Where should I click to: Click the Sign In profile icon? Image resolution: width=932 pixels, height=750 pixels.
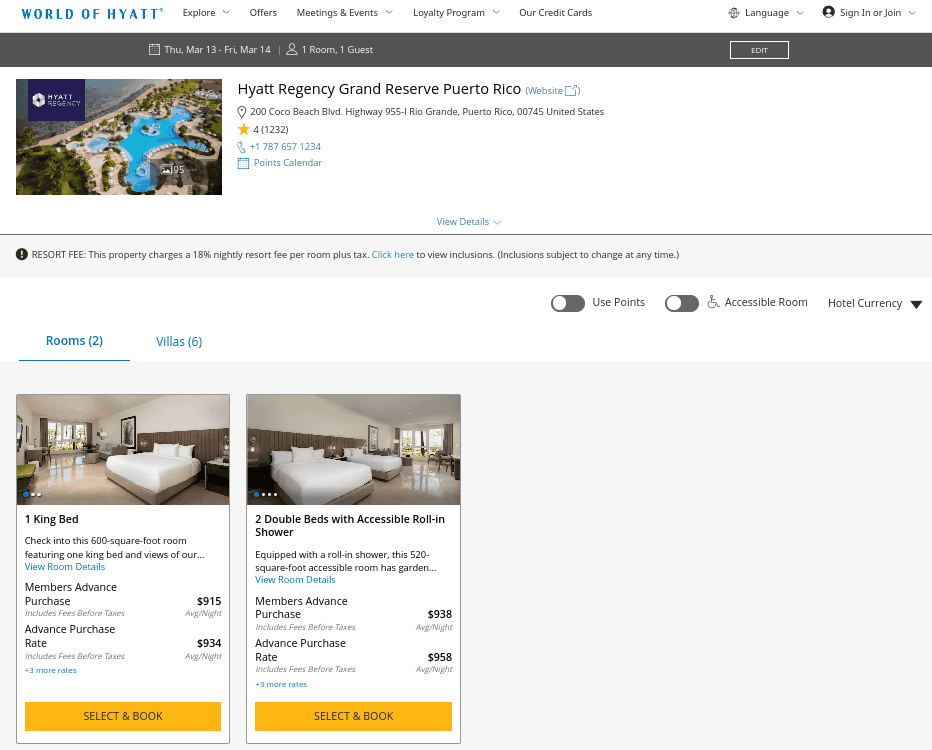pos(828,12)
